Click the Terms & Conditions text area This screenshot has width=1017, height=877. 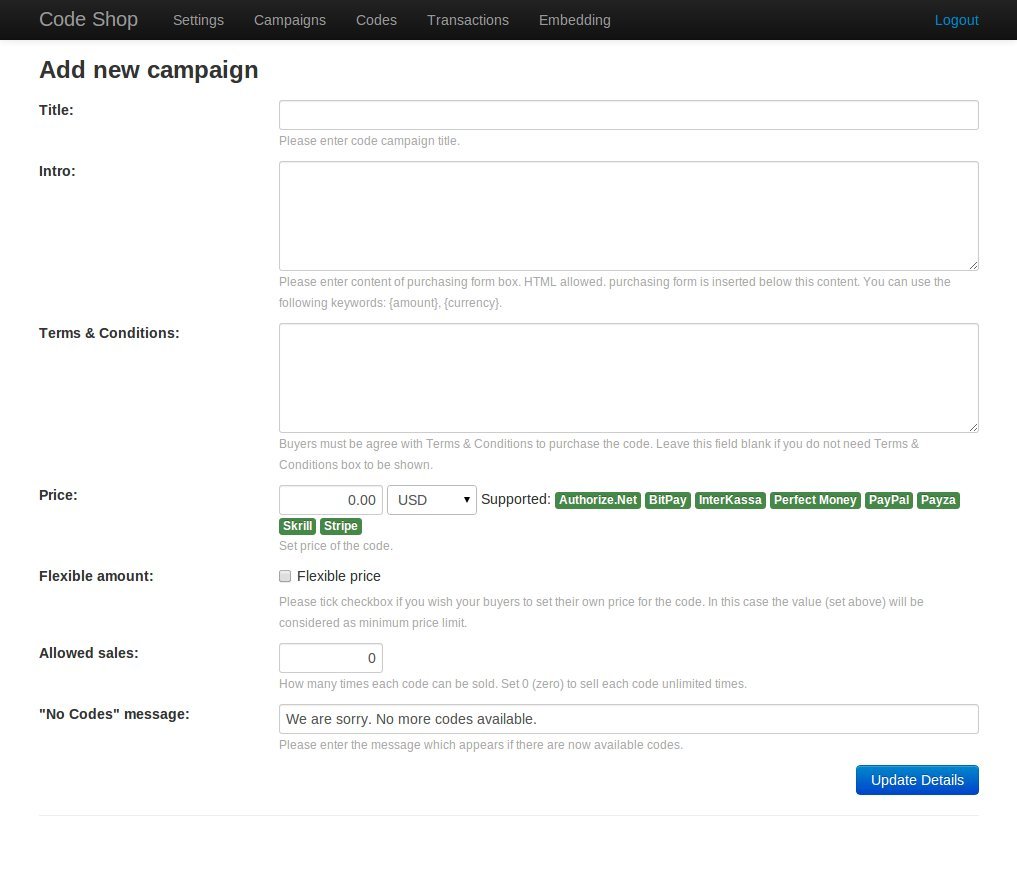(x=628, y=377)
